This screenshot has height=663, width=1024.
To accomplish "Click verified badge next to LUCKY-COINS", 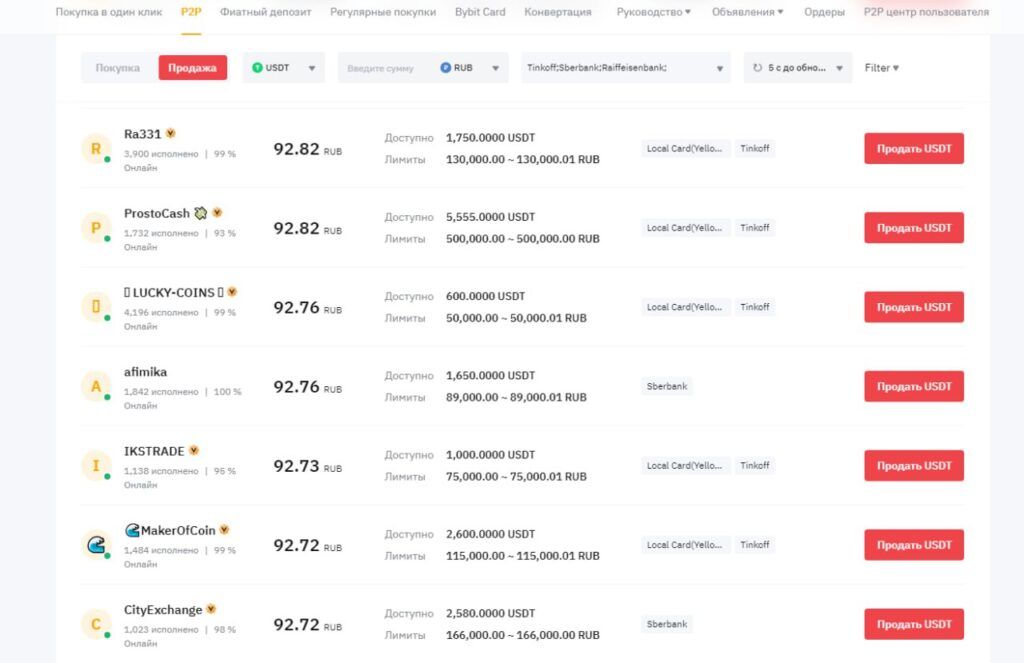I will click(x=232, y=291).
